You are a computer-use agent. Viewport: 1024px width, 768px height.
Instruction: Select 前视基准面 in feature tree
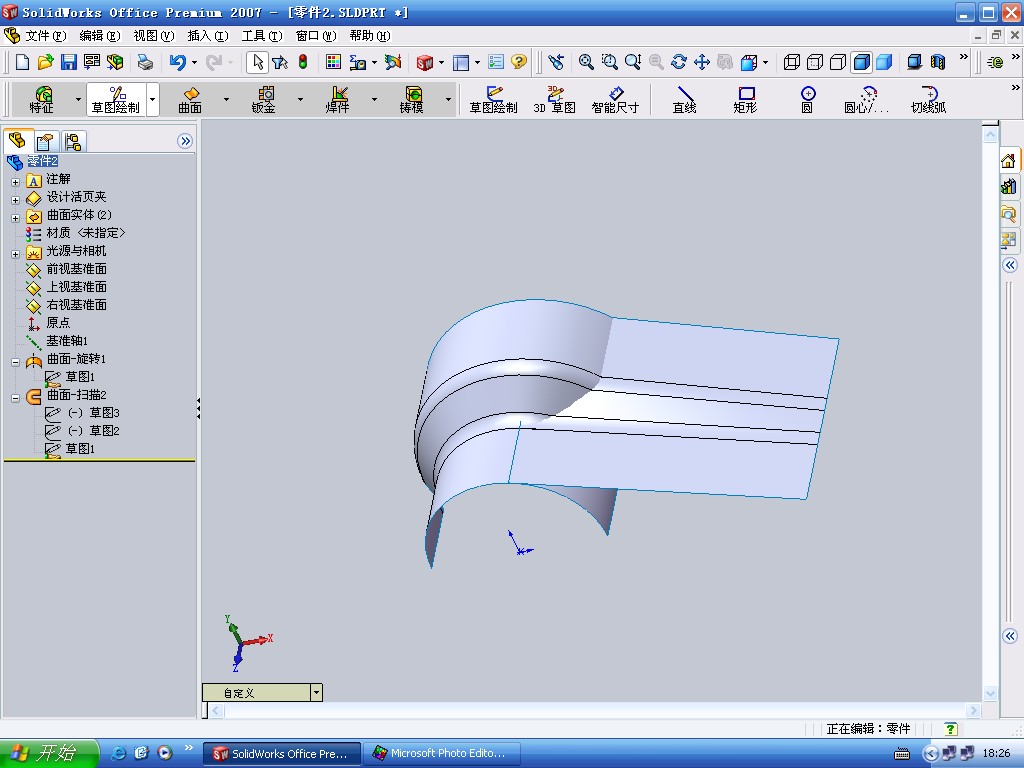coord(76,269)
